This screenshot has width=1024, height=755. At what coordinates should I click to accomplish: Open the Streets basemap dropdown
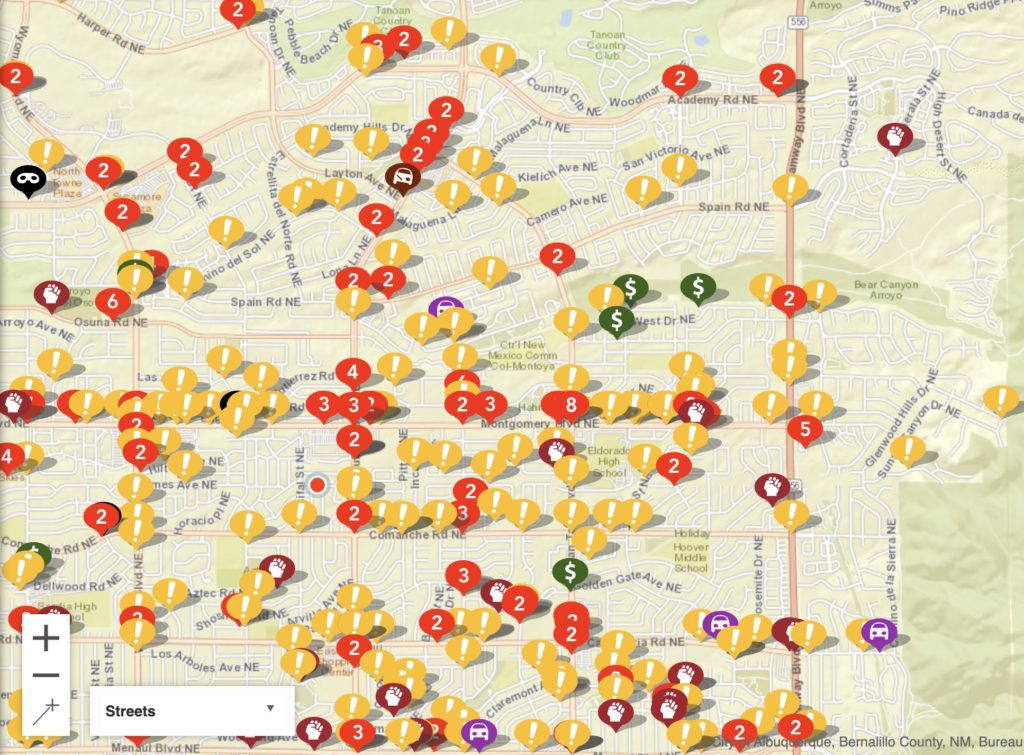tap(191, 711)
